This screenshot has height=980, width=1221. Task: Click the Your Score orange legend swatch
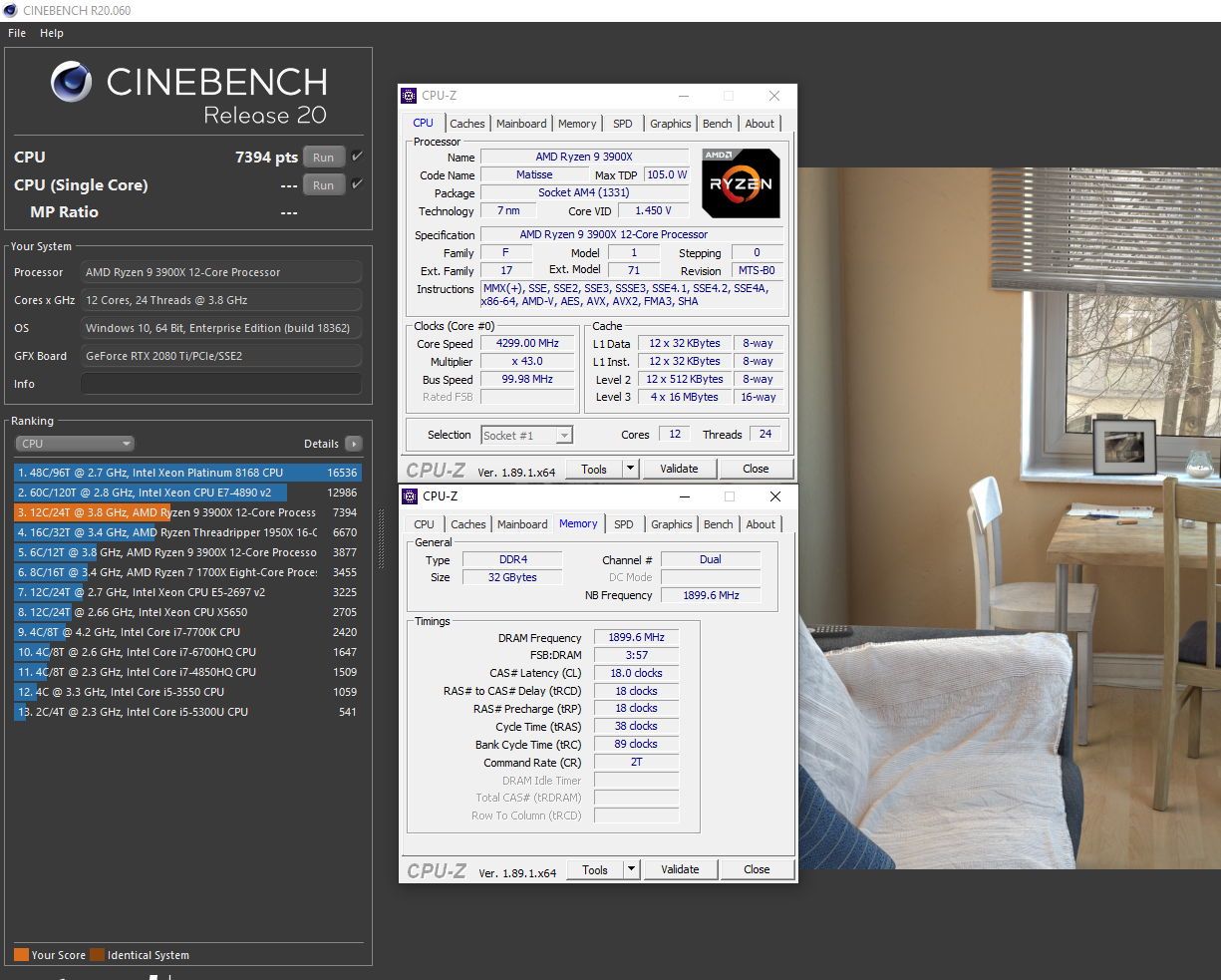pyautogui.click(x=21, y=955)
